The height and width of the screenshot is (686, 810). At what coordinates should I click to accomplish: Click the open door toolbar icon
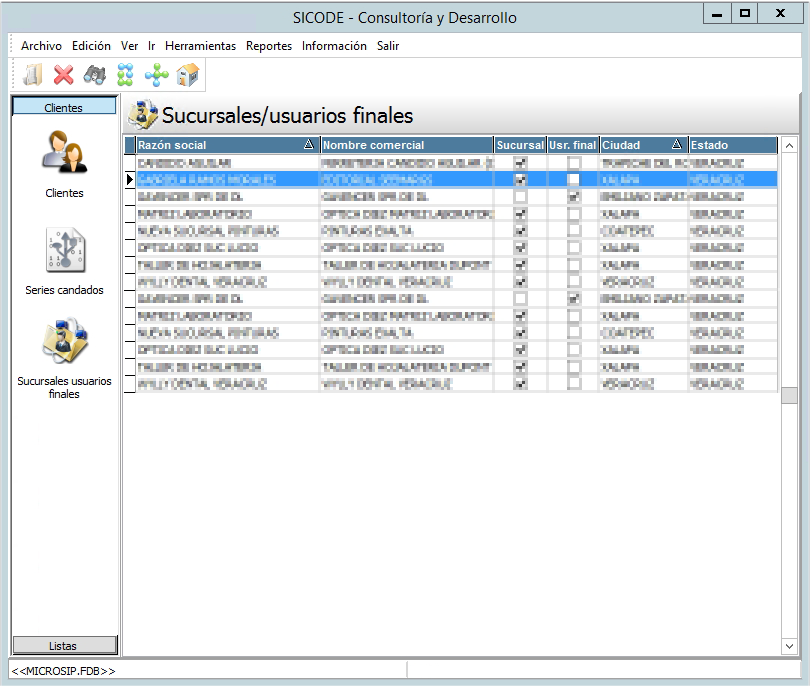point(33,74)
